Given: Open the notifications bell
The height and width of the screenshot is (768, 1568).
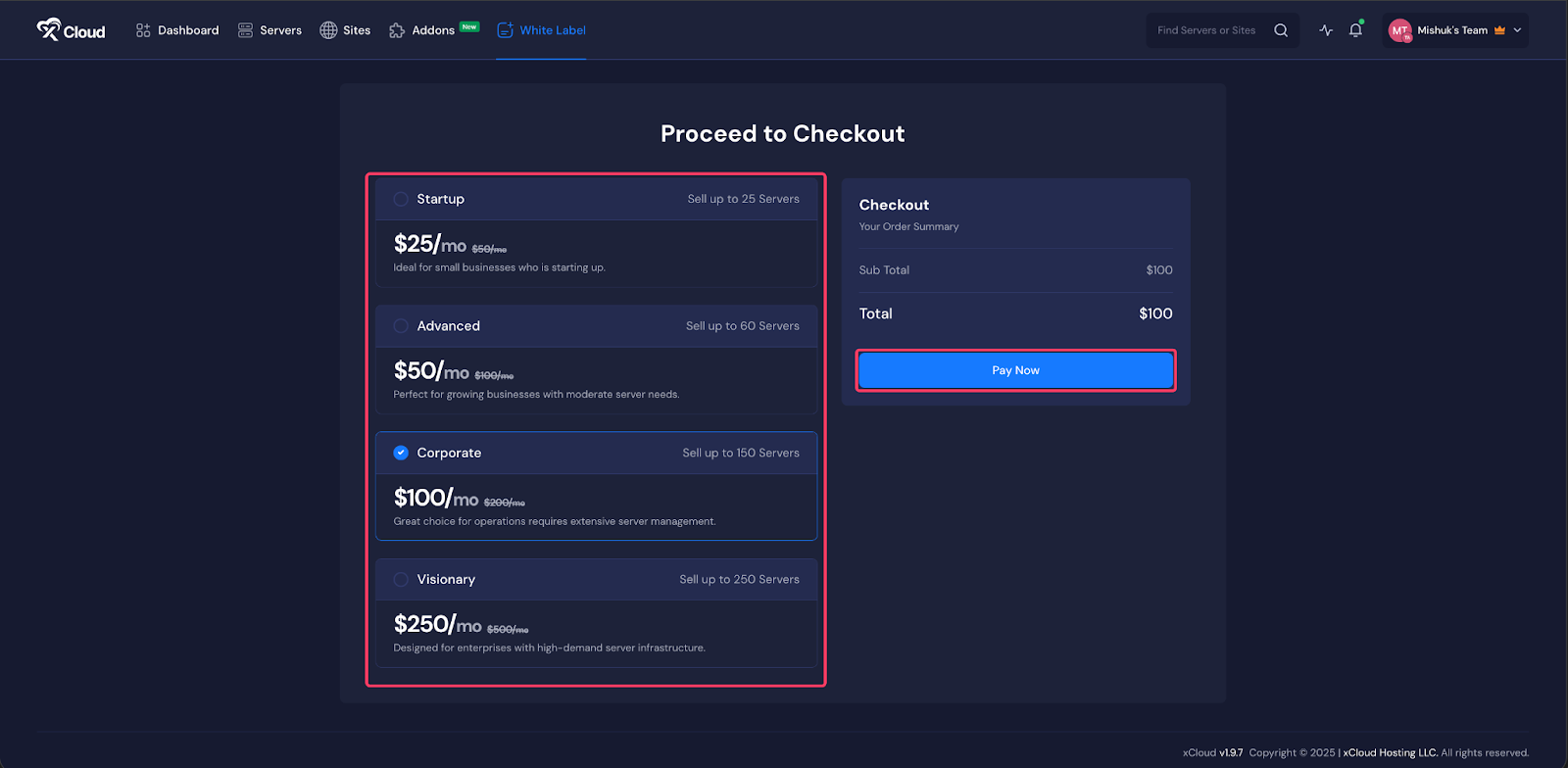Looking at the screenshot, I should [x=1355, y=30].
